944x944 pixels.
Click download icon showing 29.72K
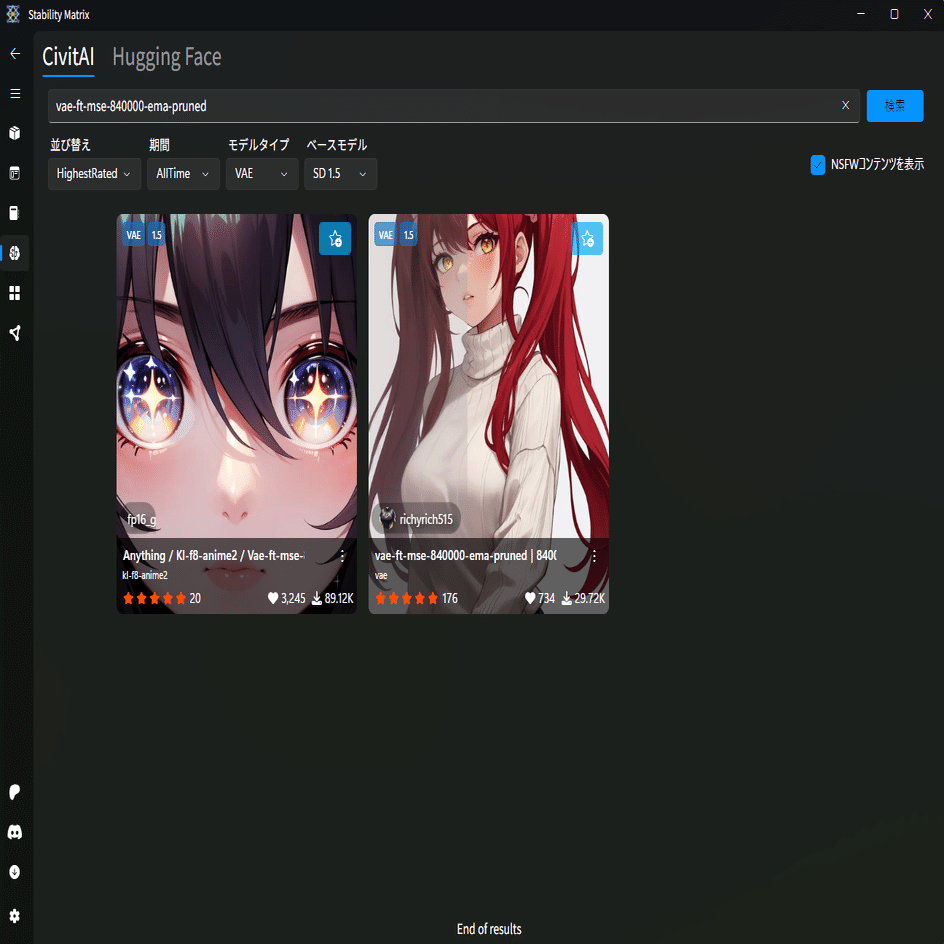click(x=567, y=598)
